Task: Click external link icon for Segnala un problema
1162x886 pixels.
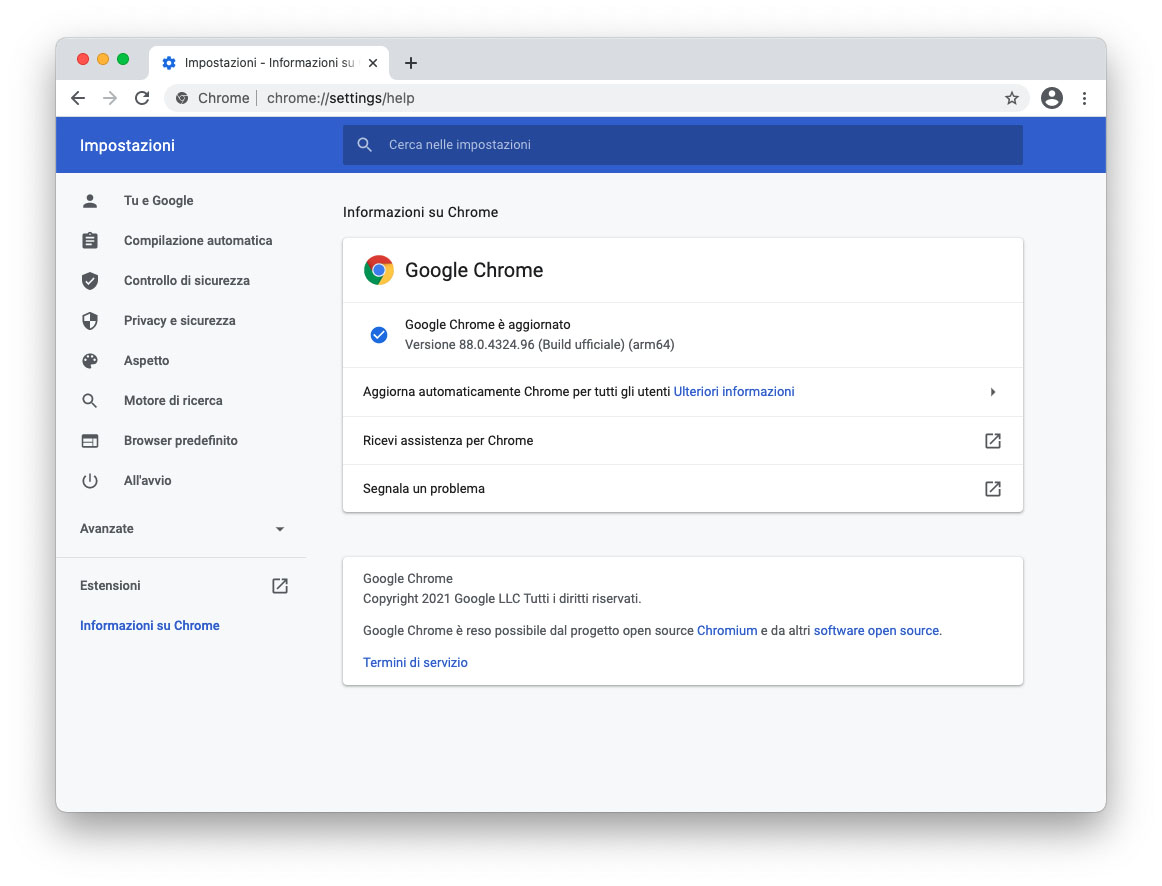Action: [992, 489]
